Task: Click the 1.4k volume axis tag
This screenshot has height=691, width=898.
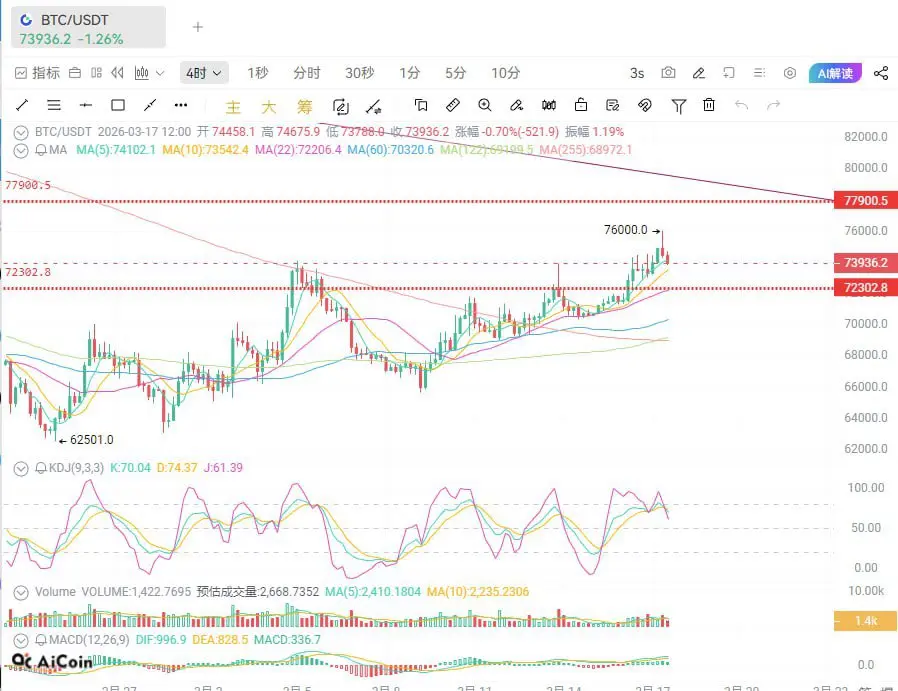Action: click(865, 621)
